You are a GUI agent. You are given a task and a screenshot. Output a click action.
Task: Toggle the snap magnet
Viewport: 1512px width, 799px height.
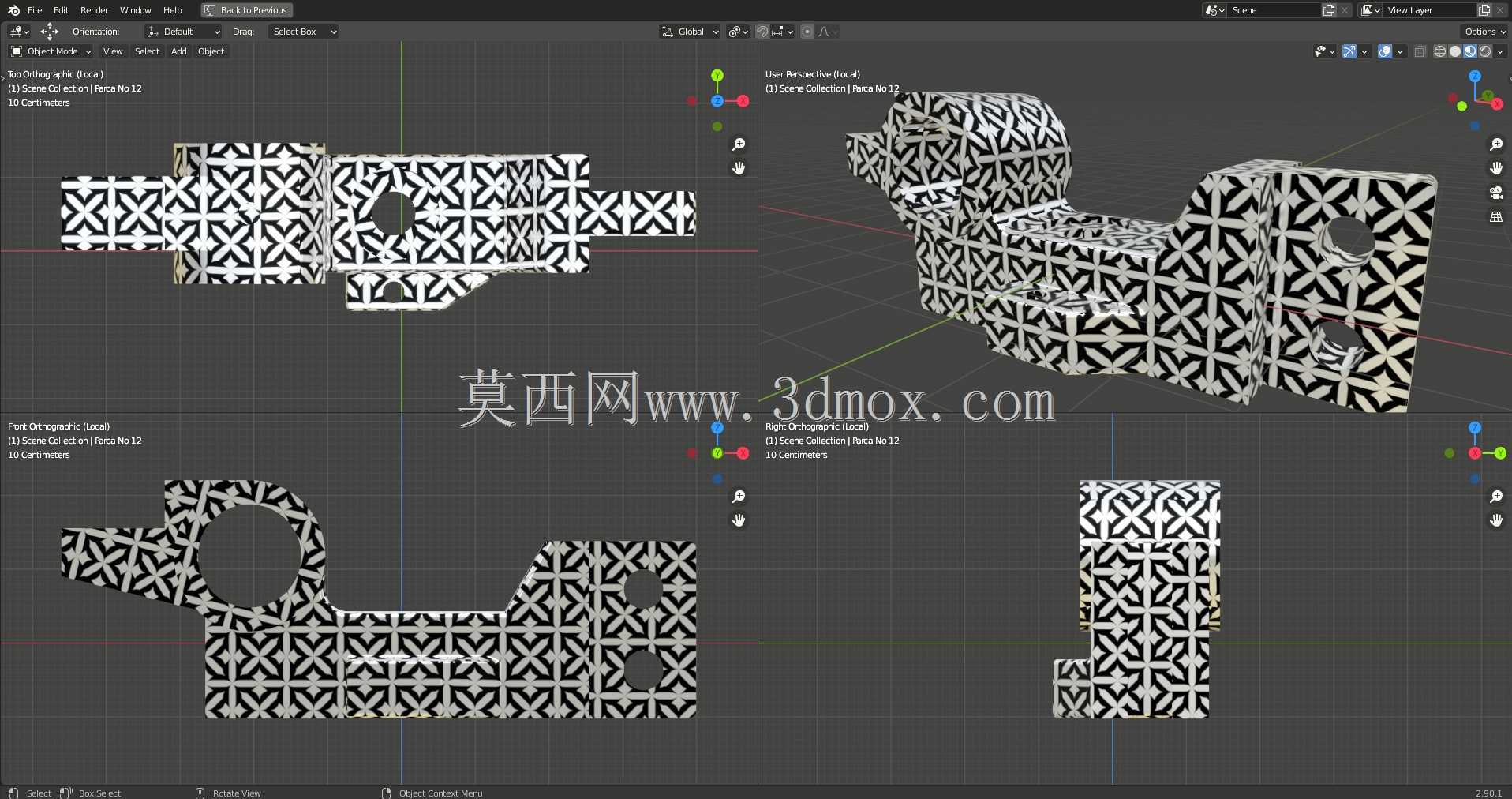point(762,32)
